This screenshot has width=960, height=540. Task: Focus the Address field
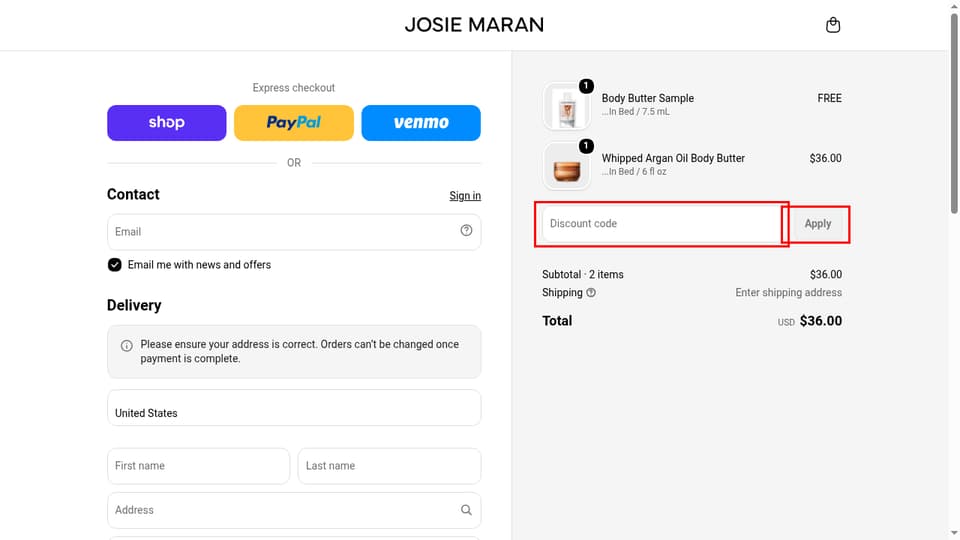point(294,510)
